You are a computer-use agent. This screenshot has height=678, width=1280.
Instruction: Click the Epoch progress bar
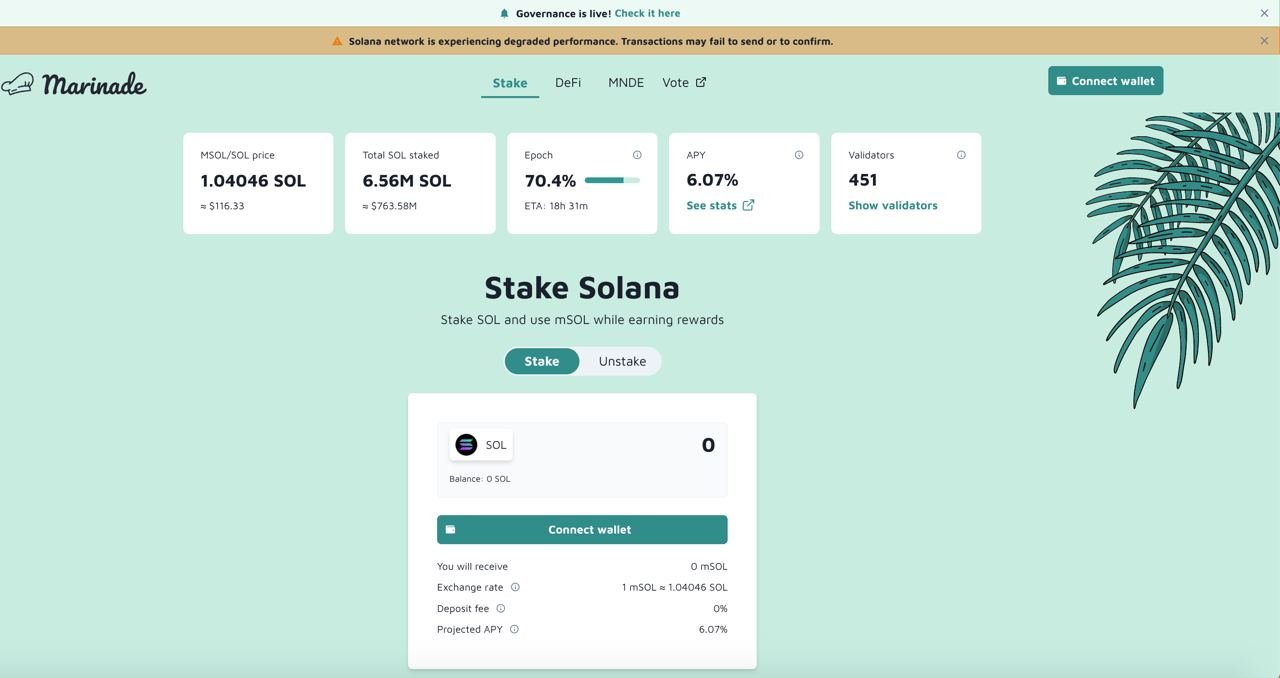tap(612, 180)
